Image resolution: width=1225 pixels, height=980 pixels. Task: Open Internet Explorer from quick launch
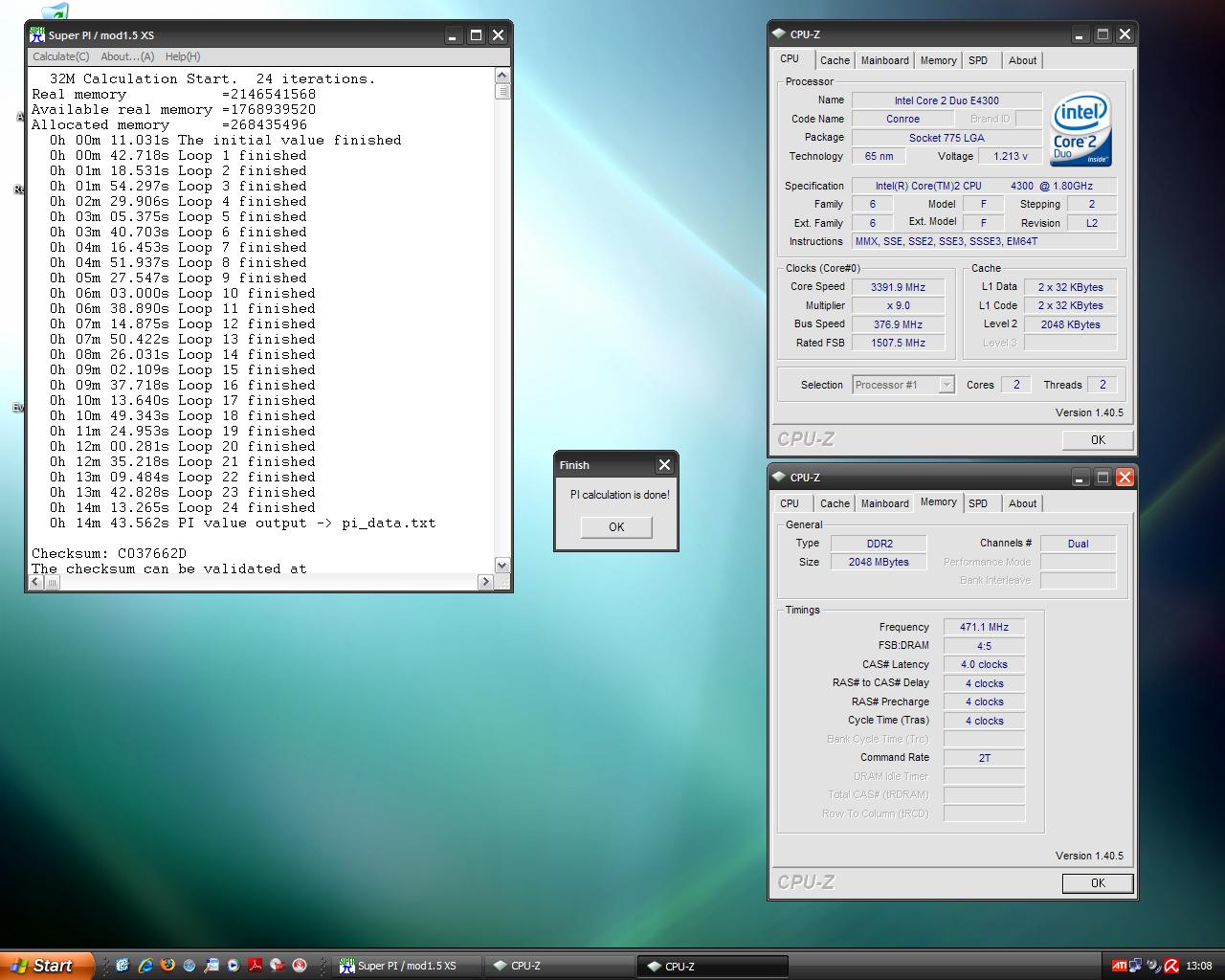click(x=145, y=966)
